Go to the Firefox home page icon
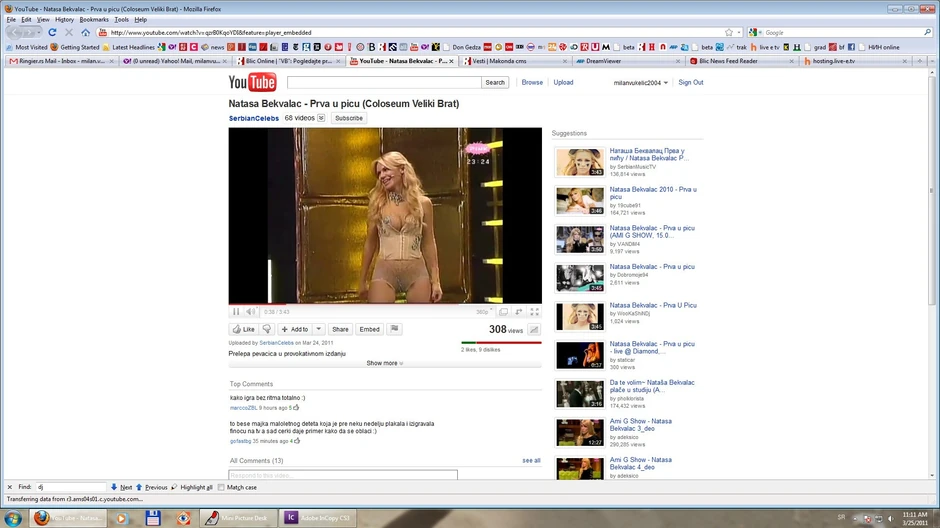 click(85, 32)
